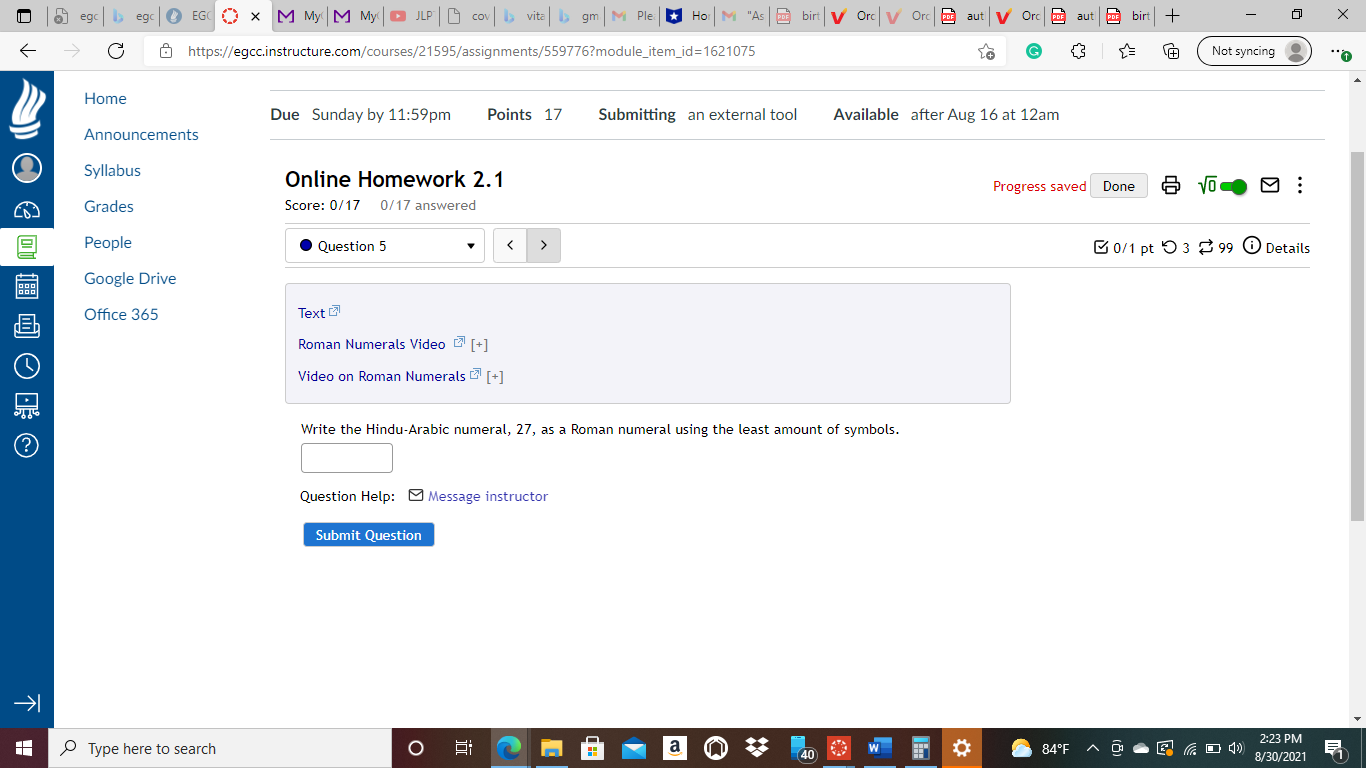The image size is (1366, 768).
Task: Click the EGCC college logo
Action: click(27, 108)
